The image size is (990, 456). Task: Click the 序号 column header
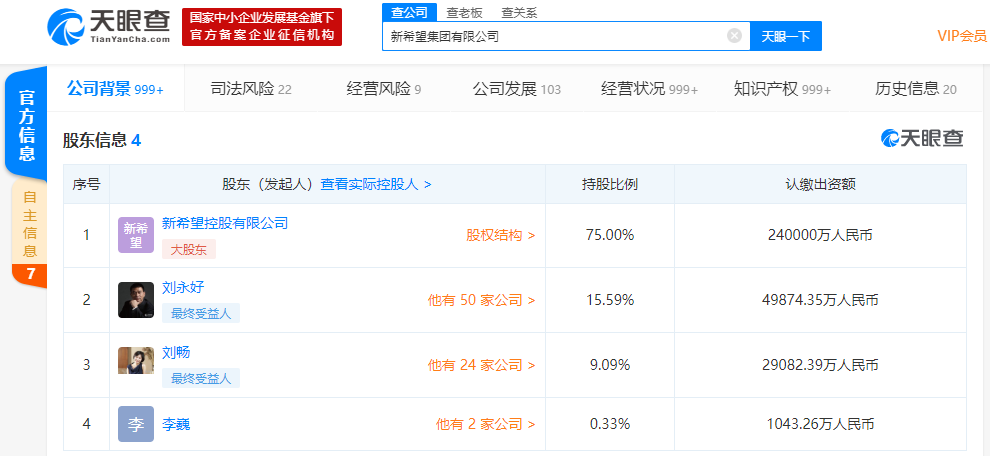(x=86, y=184)
